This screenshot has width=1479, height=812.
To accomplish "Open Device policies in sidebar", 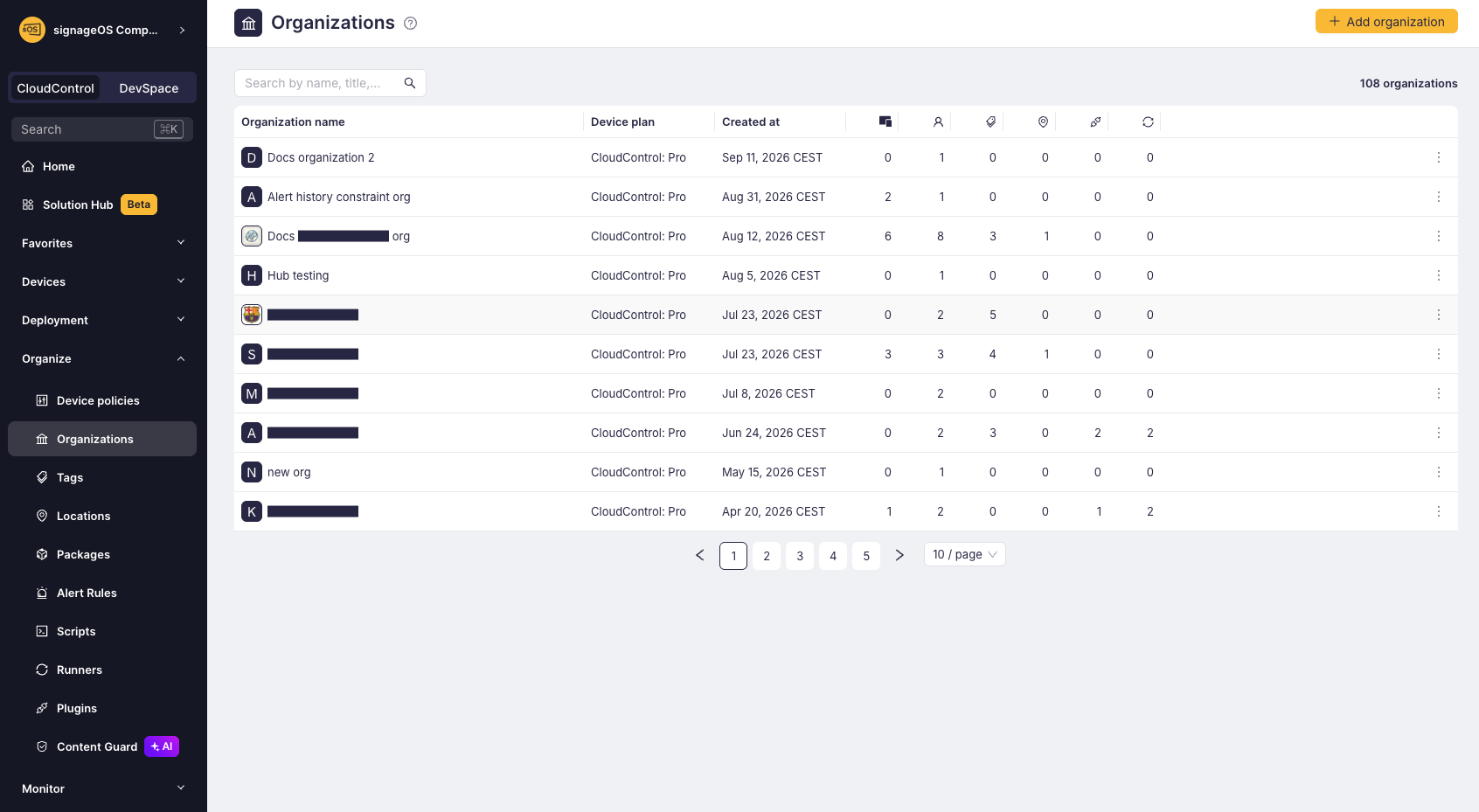I will (102, 400).
